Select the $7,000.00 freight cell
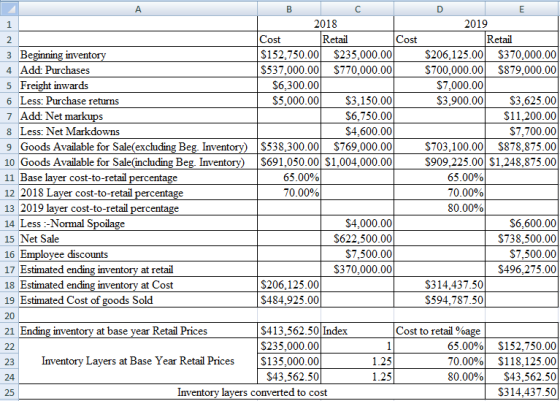The height and width of the screenshot is (401, 560). [440, 85]
